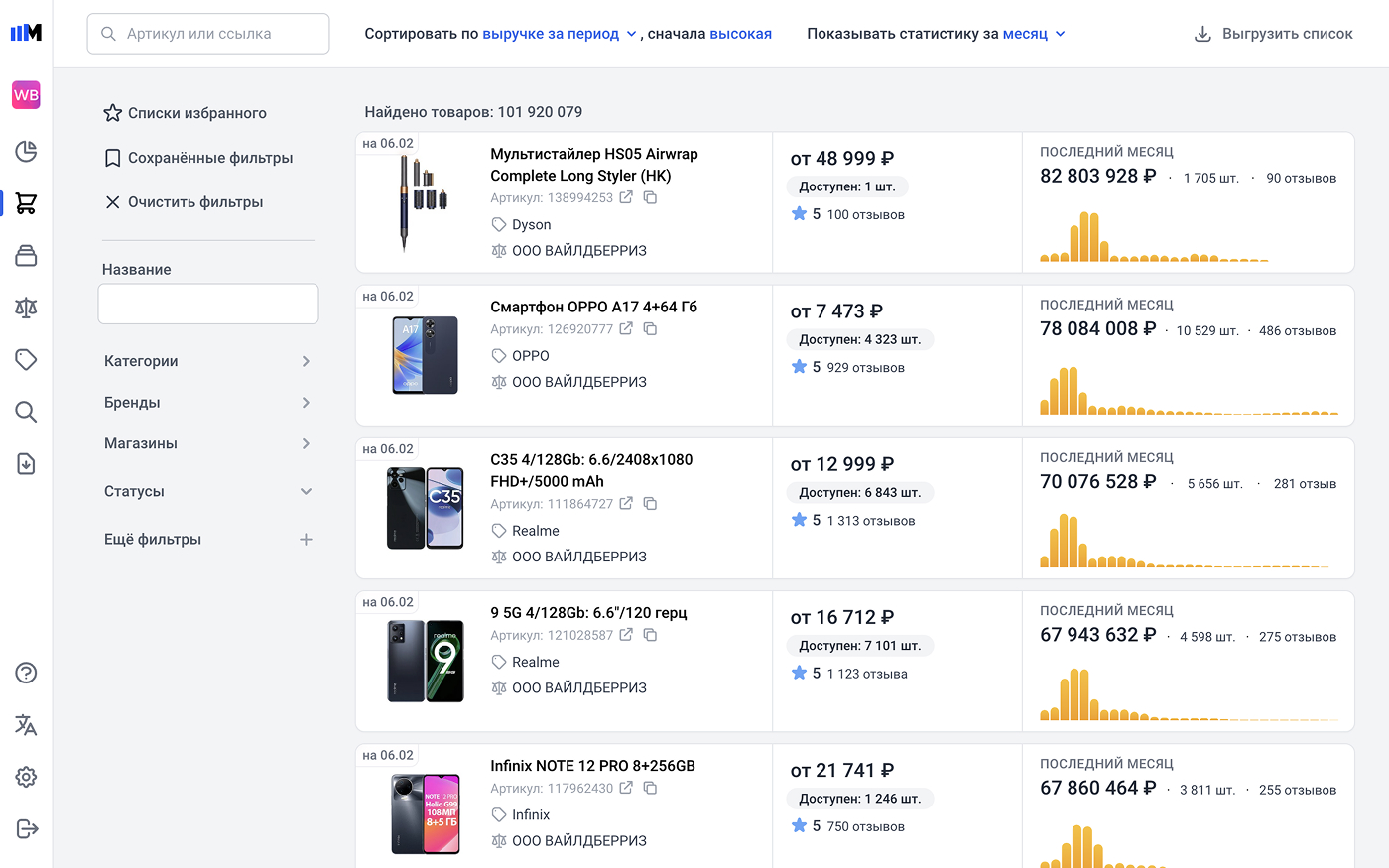Click the sales chart for 78 084 008 ₽
1389x868 pixels.
pyautogui.click(x=1189, y=391)
